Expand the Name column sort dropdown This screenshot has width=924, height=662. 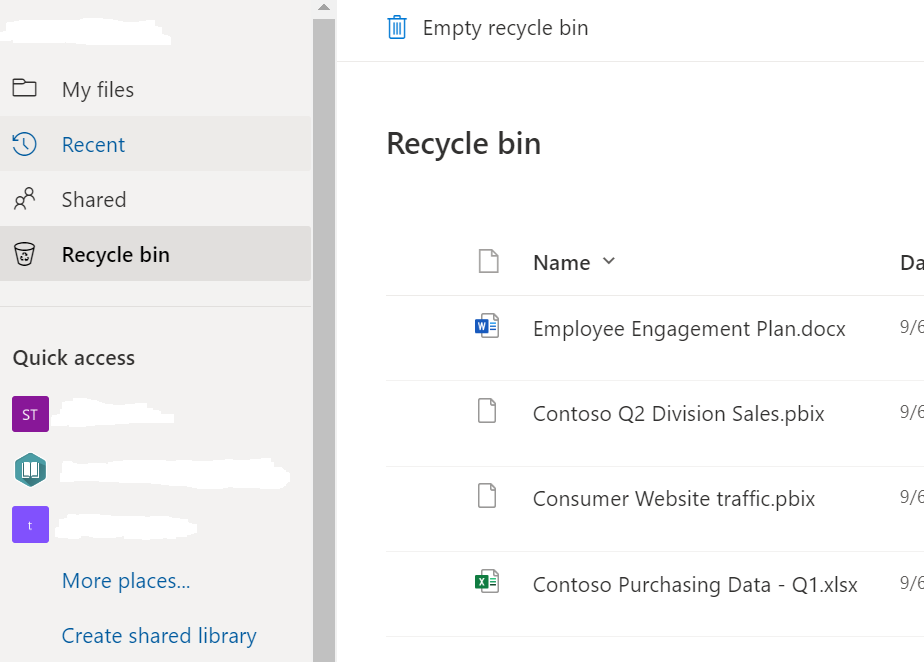click(x=609, y=262)
